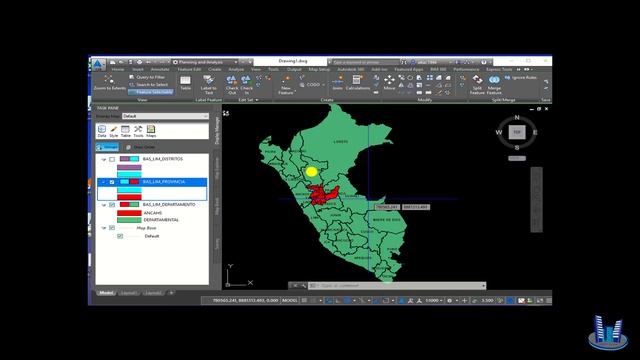Click the user sign-in icon in title bar
Viewport: 640px width, 360px height.
[413, 62]
